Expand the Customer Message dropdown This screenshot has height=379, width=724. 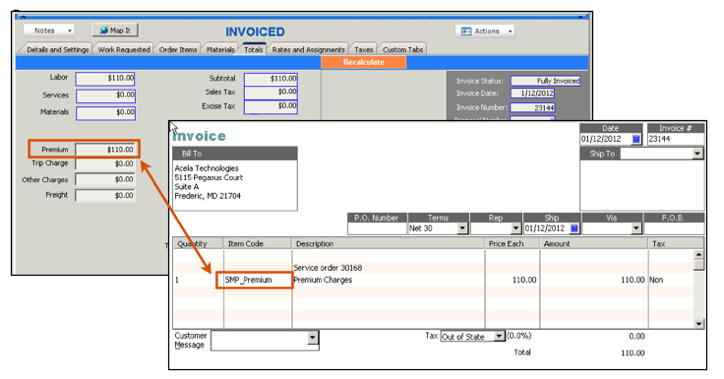pos(313,337)
